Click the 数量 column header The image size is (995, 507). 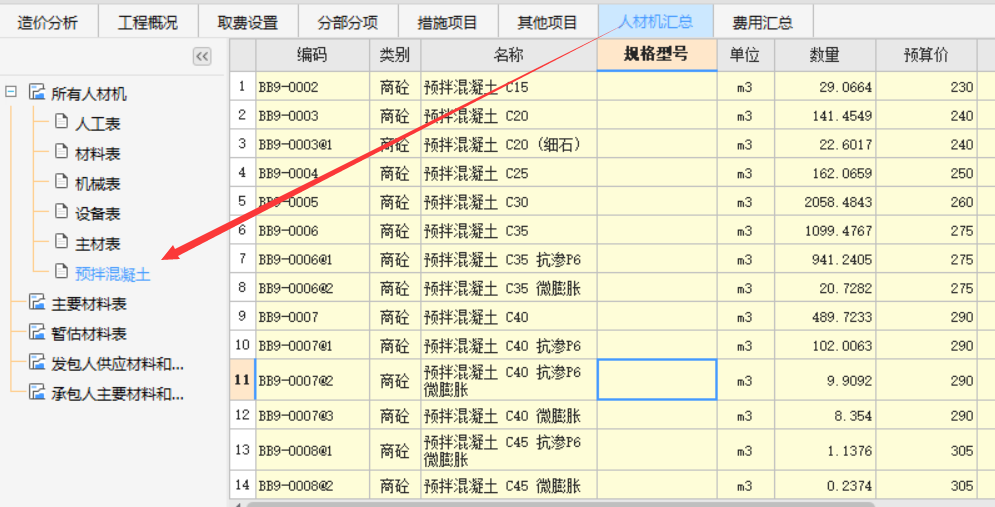(x=825, y=55)
